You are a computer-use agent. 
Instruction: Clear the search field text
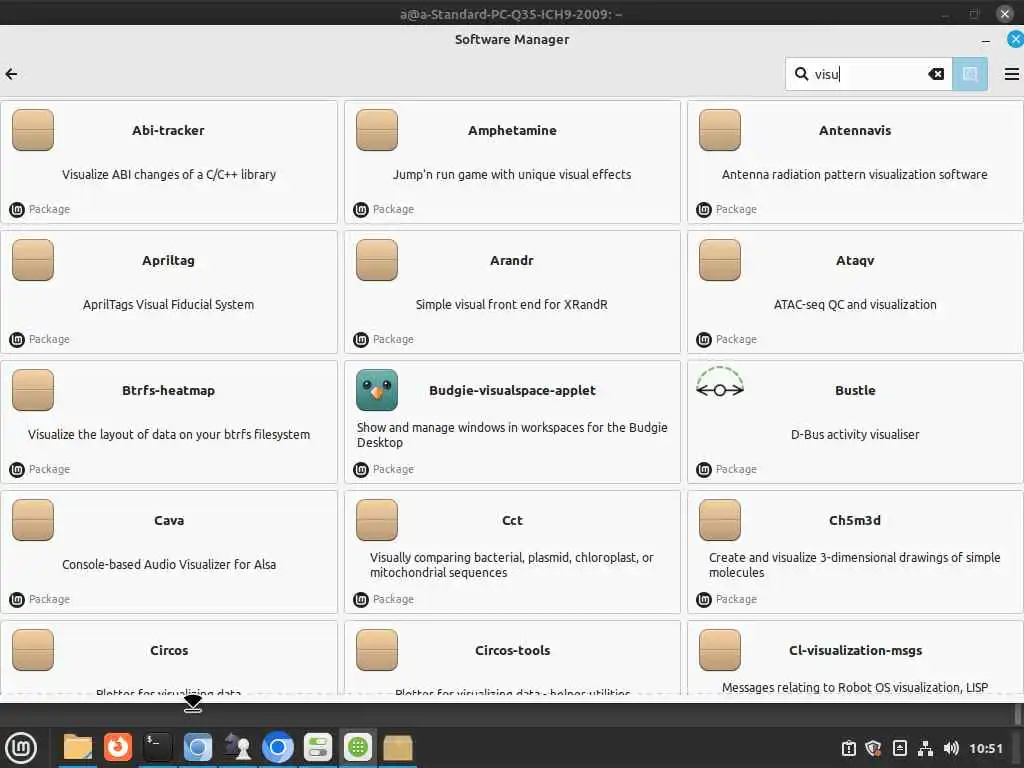(936, 74)
